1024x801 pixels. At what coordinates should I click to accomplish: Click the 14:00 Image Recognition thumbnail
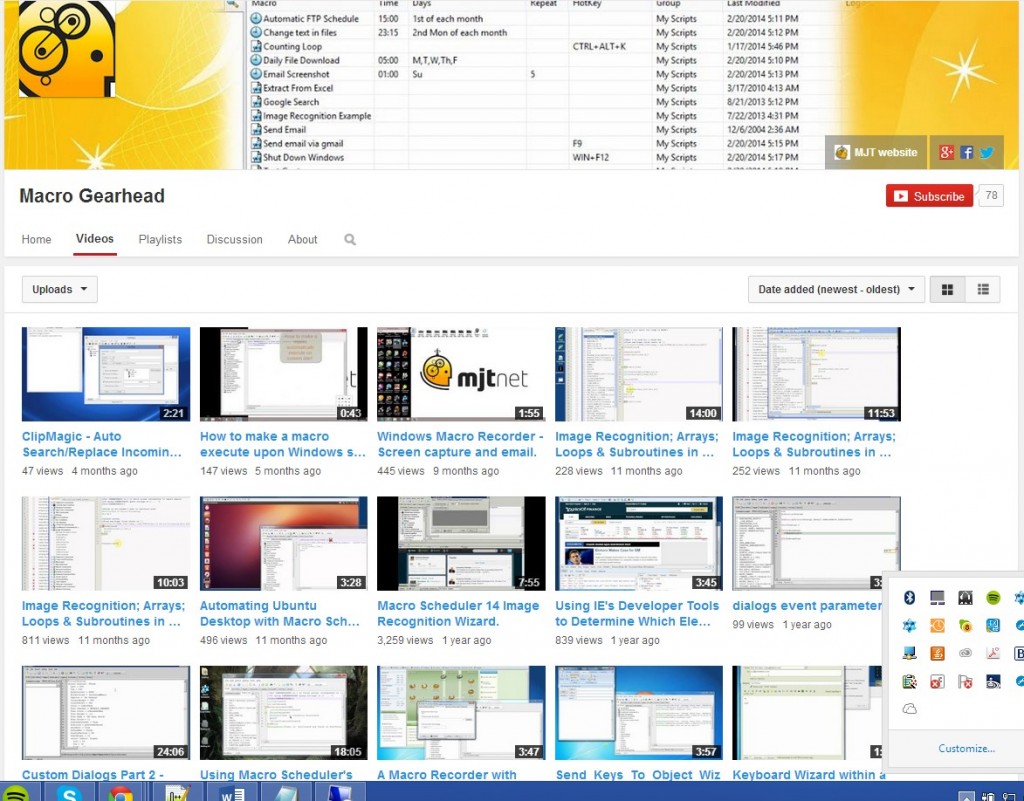pyautogui.click(x=639, y=374)
